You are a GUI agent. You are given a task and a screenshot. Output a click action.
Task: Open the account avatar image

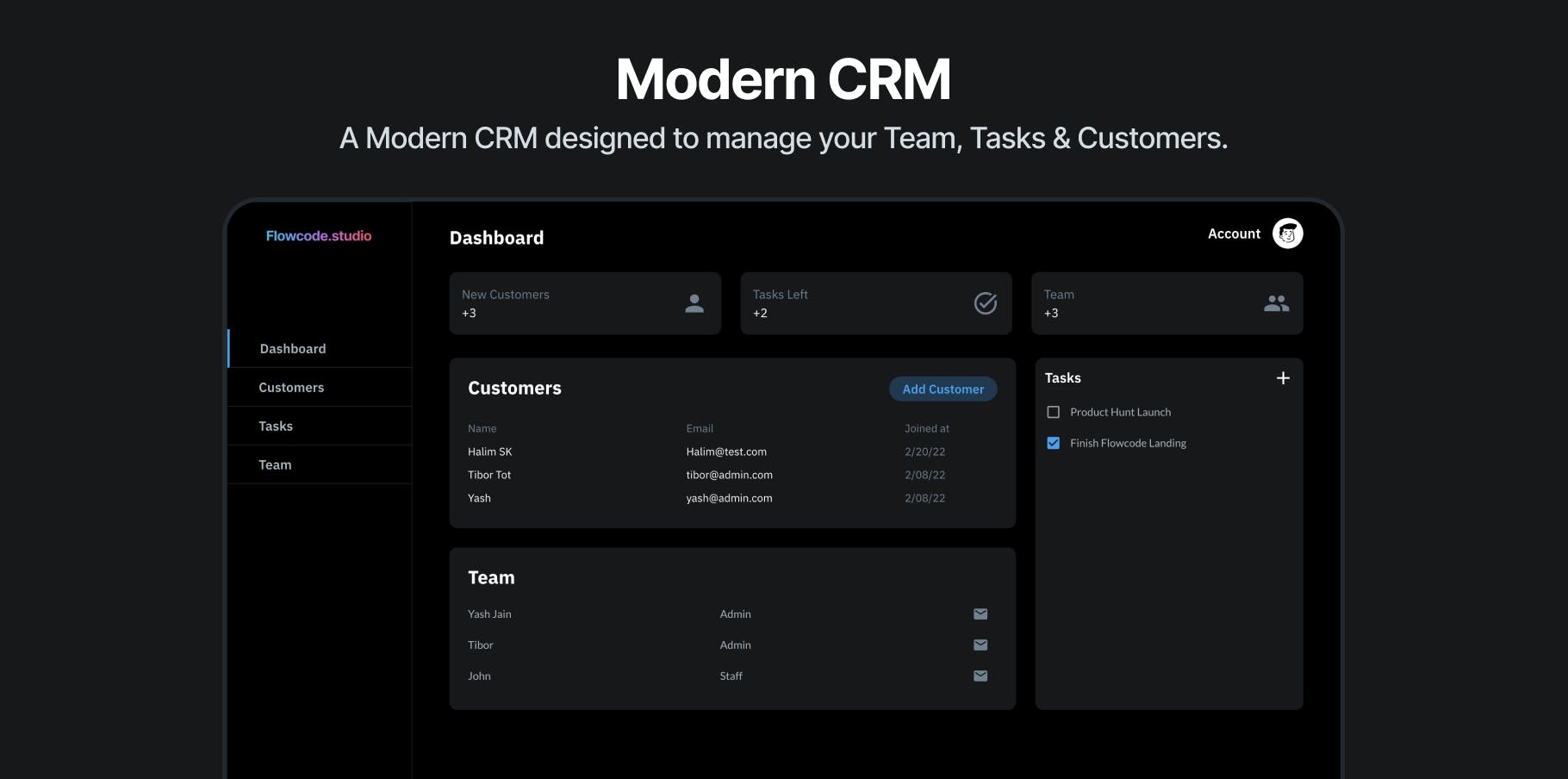pos(1287,234)
